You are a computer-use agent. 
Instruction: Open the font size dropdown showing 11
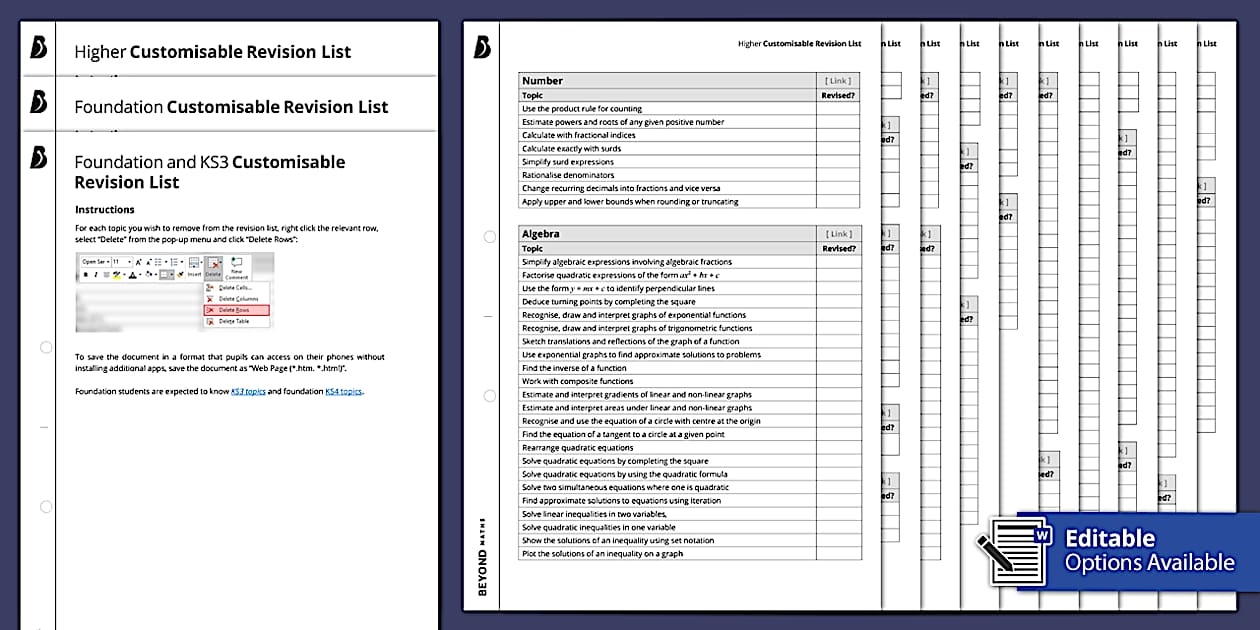click(121, 261)
